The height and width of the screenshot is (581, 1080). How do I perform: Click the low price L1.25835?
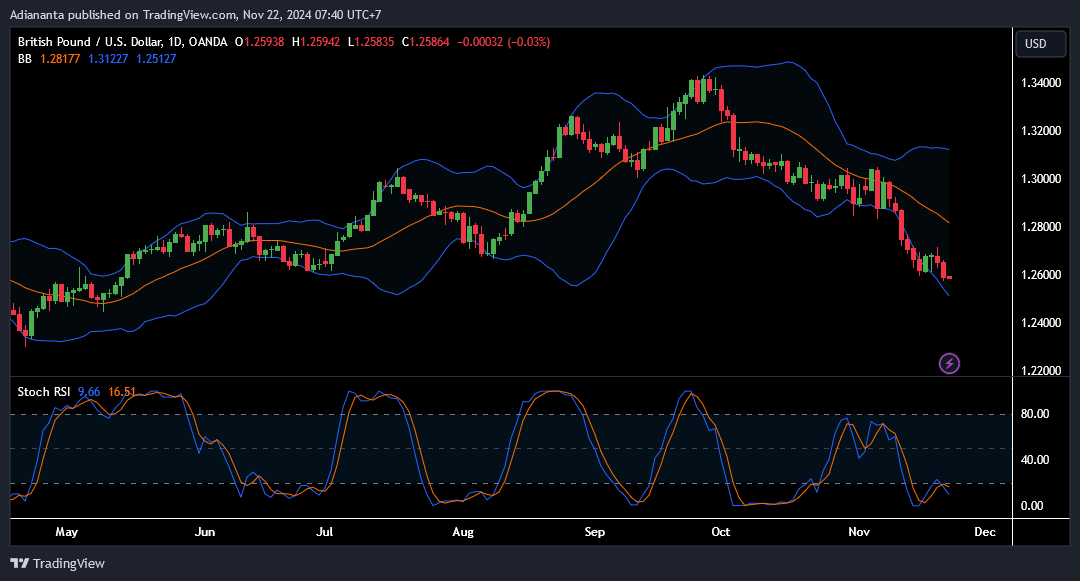pos(371,42)
